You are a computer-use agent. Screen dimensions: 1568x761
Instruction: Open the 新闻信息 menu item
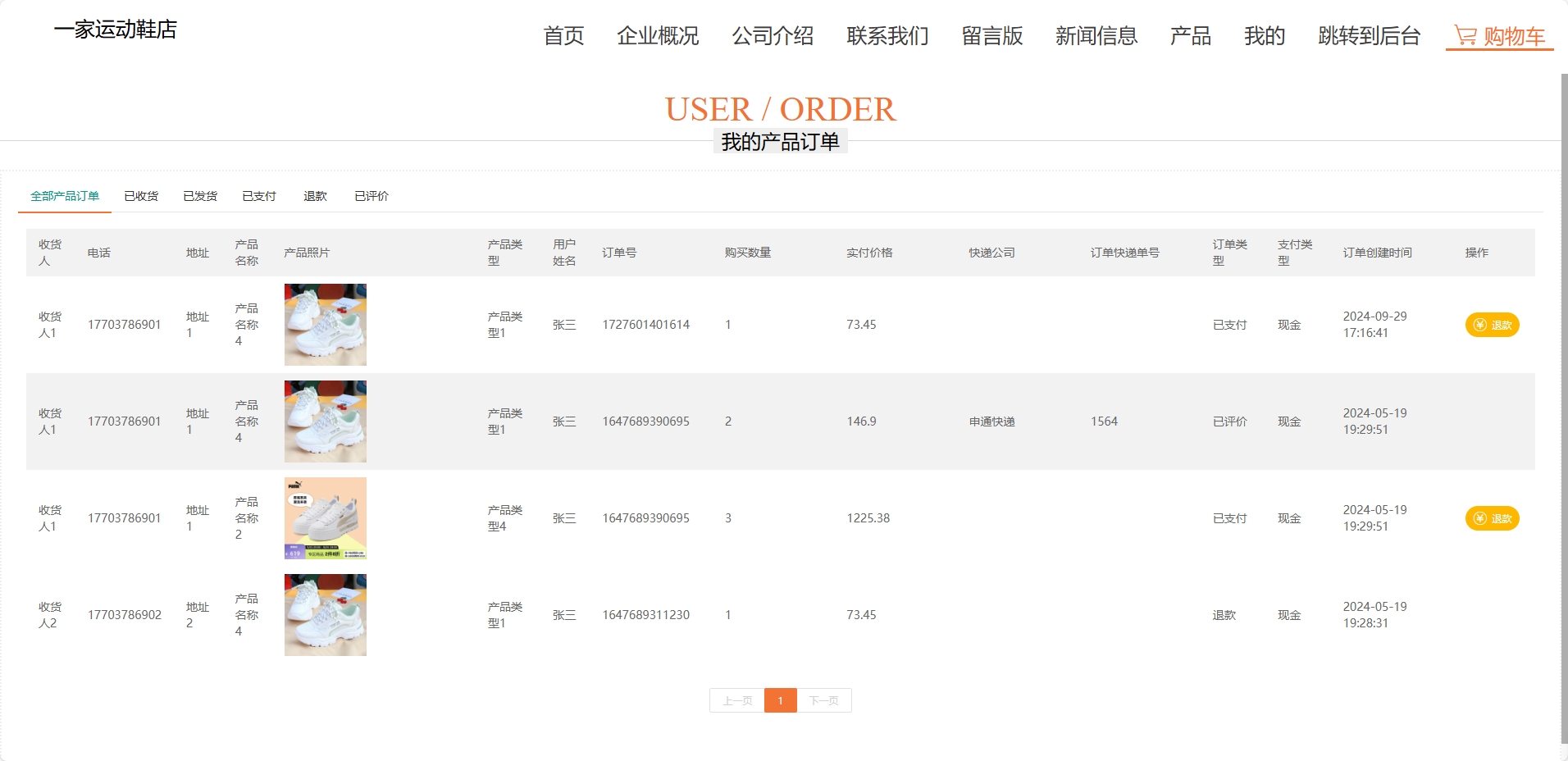(x=1096, y=36)
